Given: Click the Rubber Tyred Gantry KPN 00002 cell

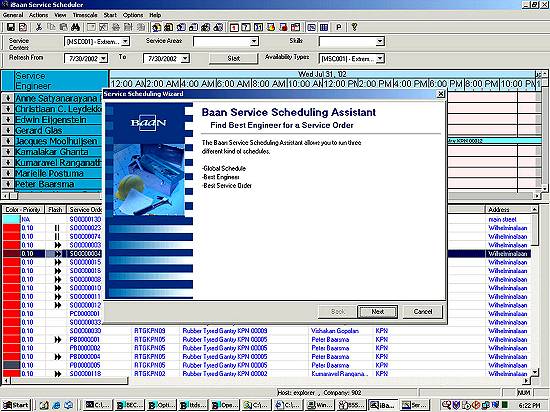Looking at the screenshot, I should pyautogui.click(x=225, y=374).
